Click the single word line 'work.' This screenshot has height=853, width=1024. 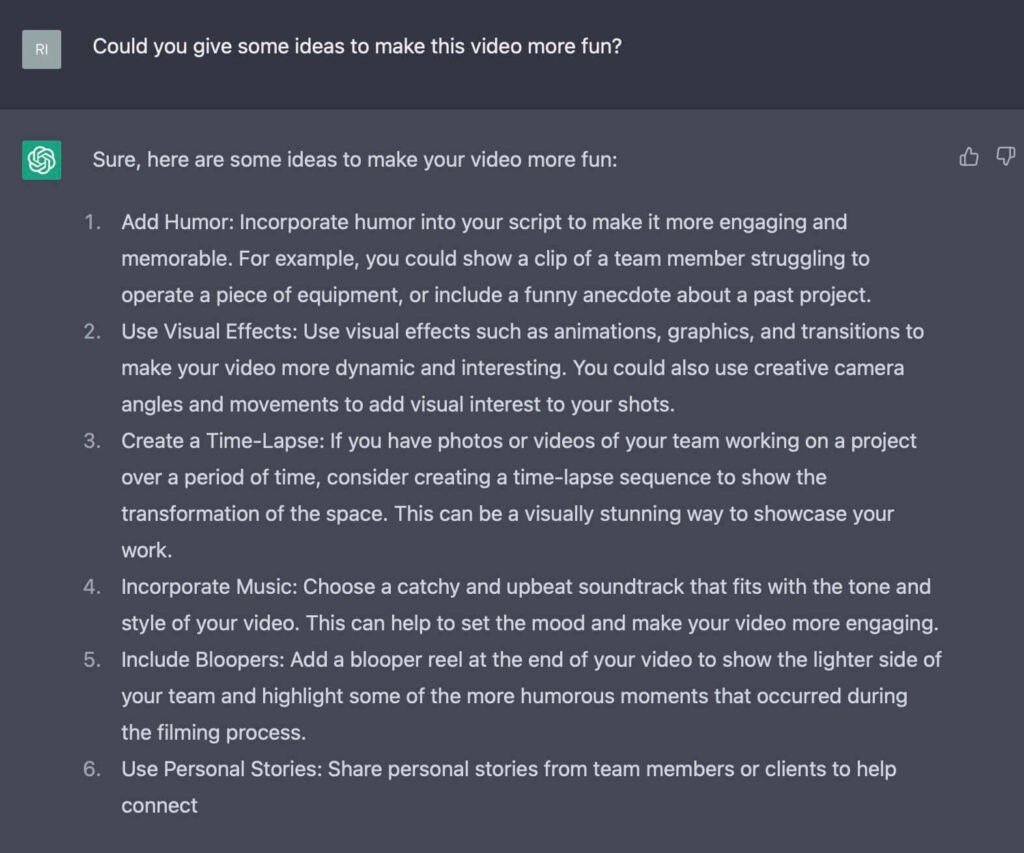[147, 551]
